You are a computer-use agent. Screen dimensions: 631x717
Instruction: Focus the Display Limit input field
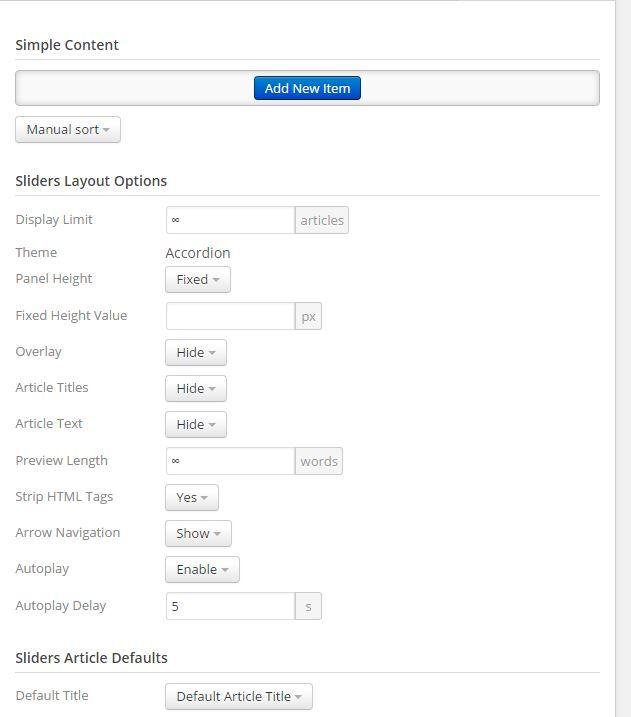pos(230,220)
